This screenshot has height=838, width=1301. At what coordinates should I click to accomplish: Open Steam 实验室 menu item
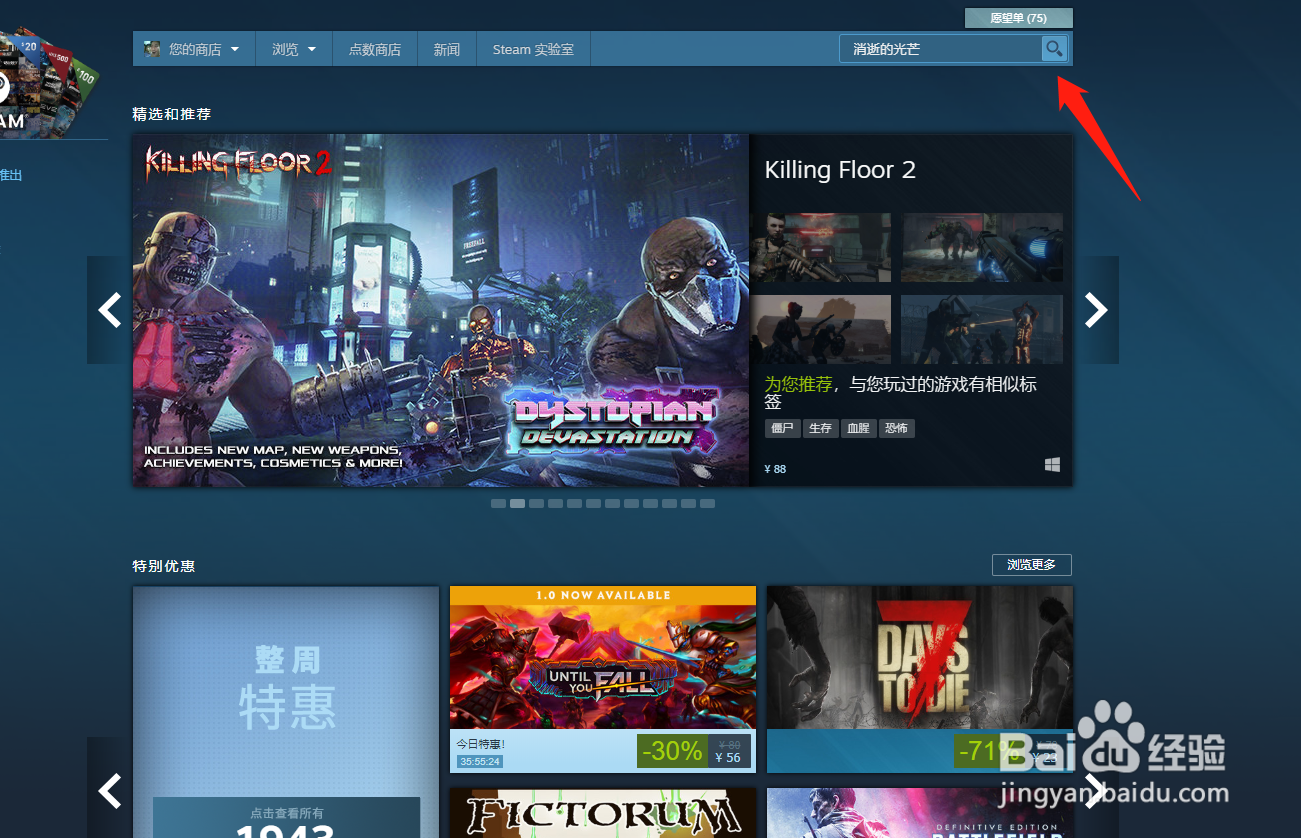tap(533, 49)
